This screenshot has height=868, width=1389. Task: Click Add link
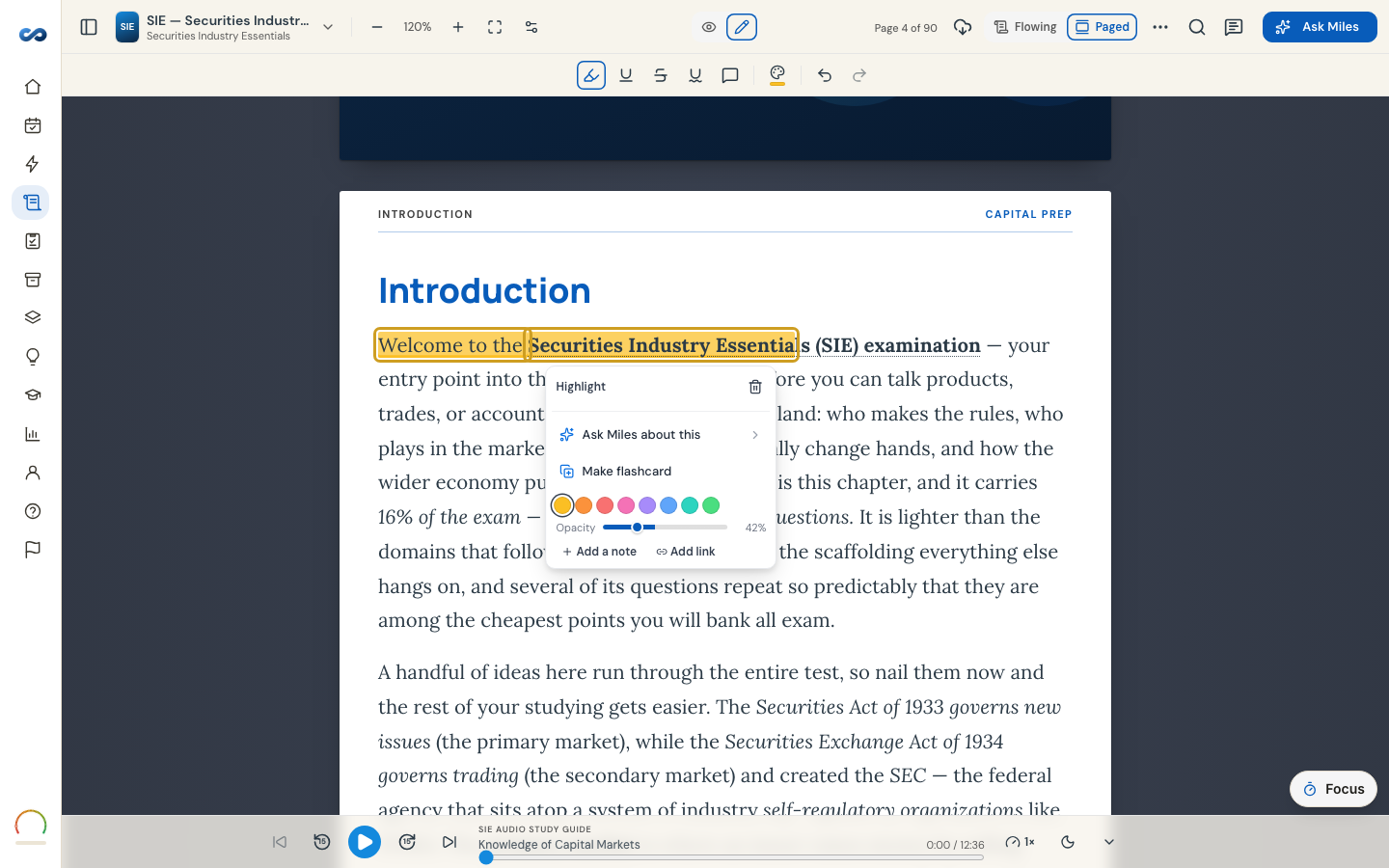pos(686,552)
